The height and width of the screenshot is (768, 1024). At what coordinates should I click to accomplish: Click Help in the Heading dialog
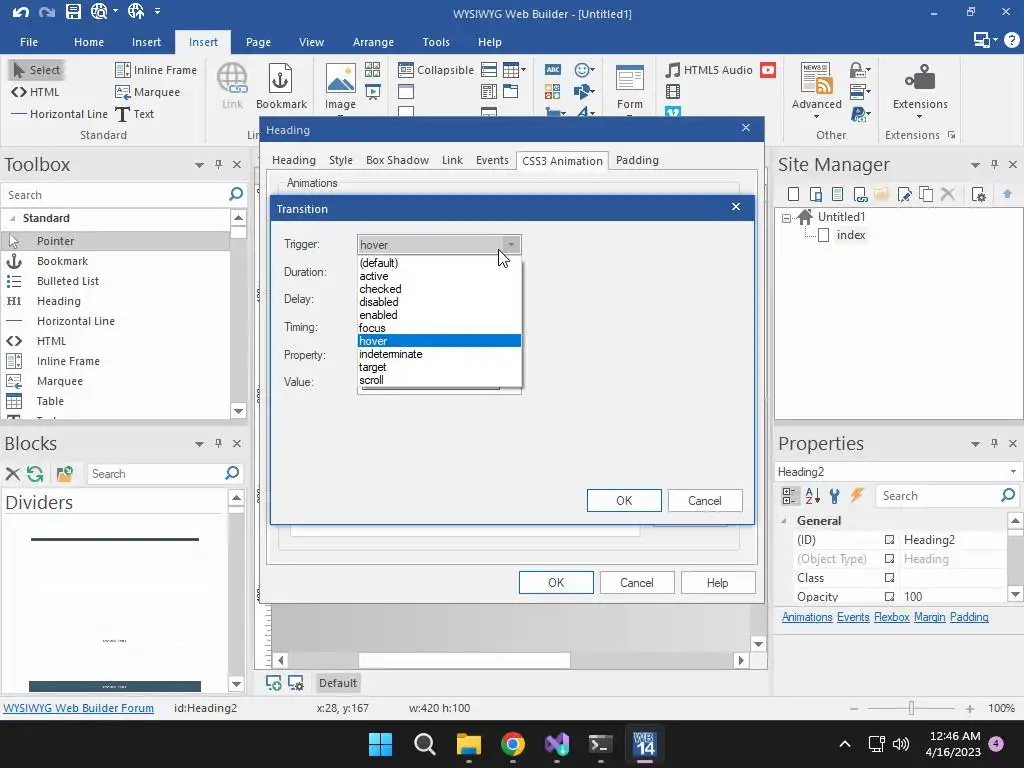[717, 583]
